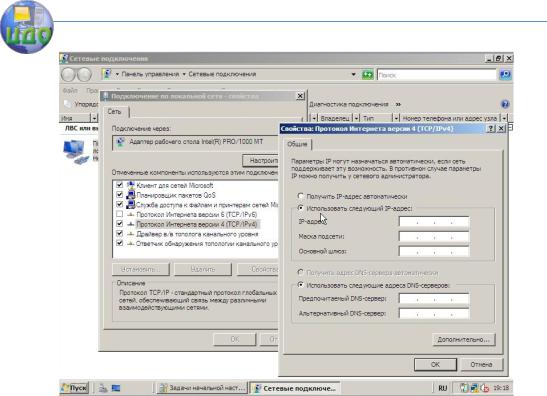Click Отмена in TCP/IPv4 properties dialog
Screen dimensions: 547x396
pyautogui.click(x=481, y=365)
